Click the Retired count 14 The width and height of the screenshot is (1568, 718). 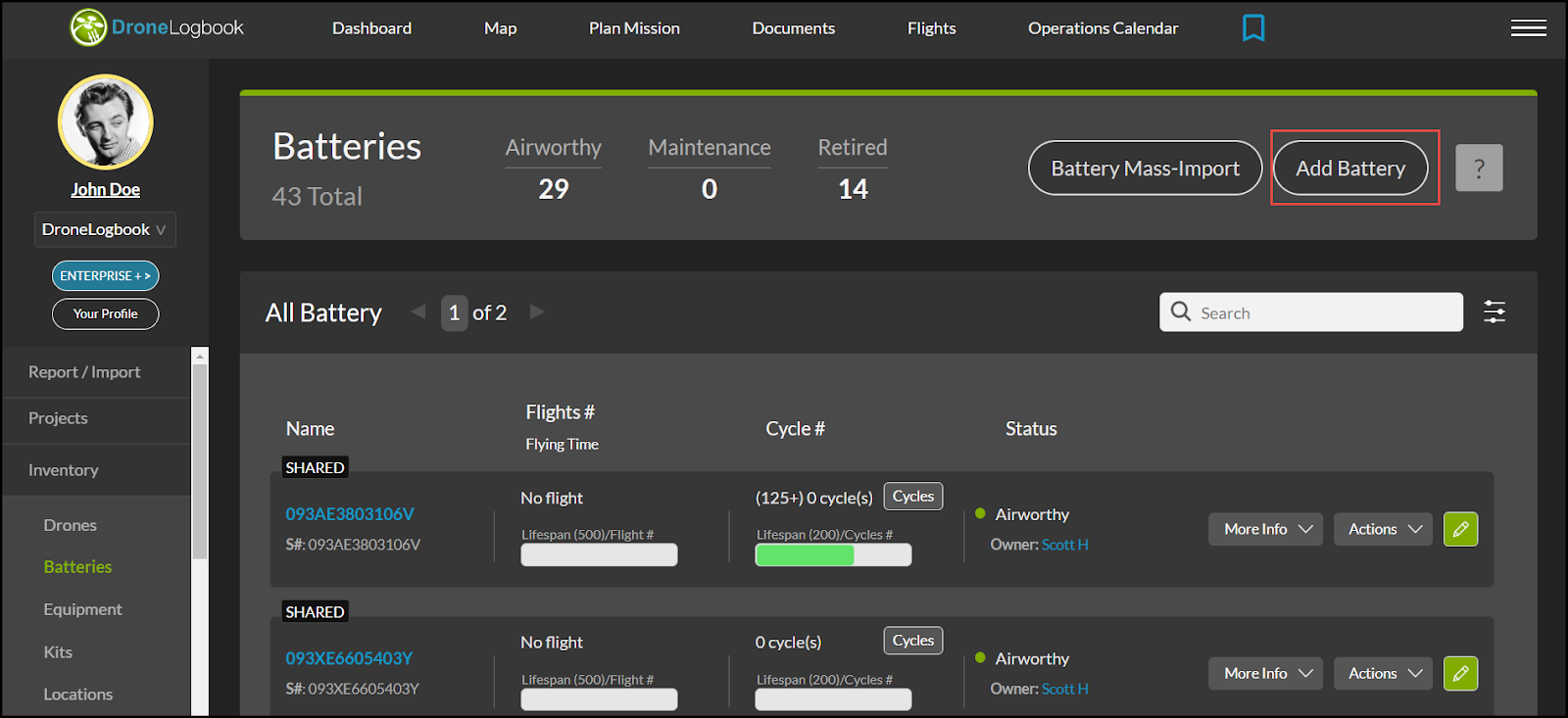click(x=853, y=189)
